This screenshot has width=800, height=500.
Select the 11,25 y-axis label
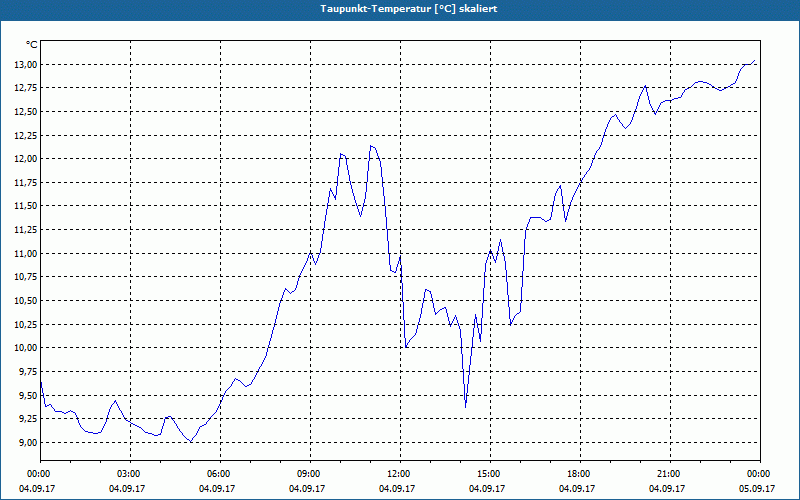click(28, 230)
